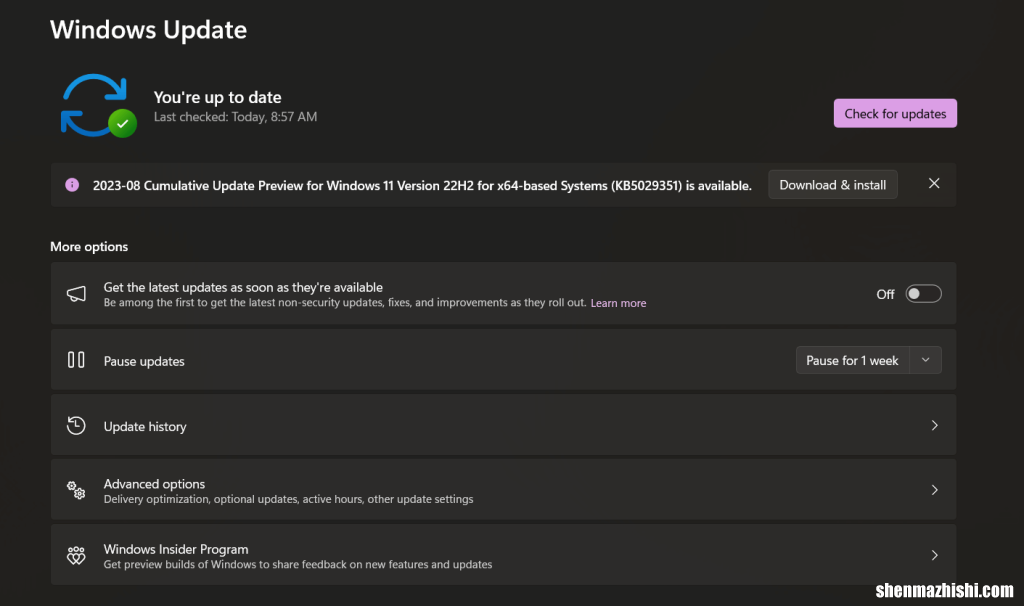This screenshot has height=606, width=1024.
Task: Click Check for updates
Action: [894, 113]
